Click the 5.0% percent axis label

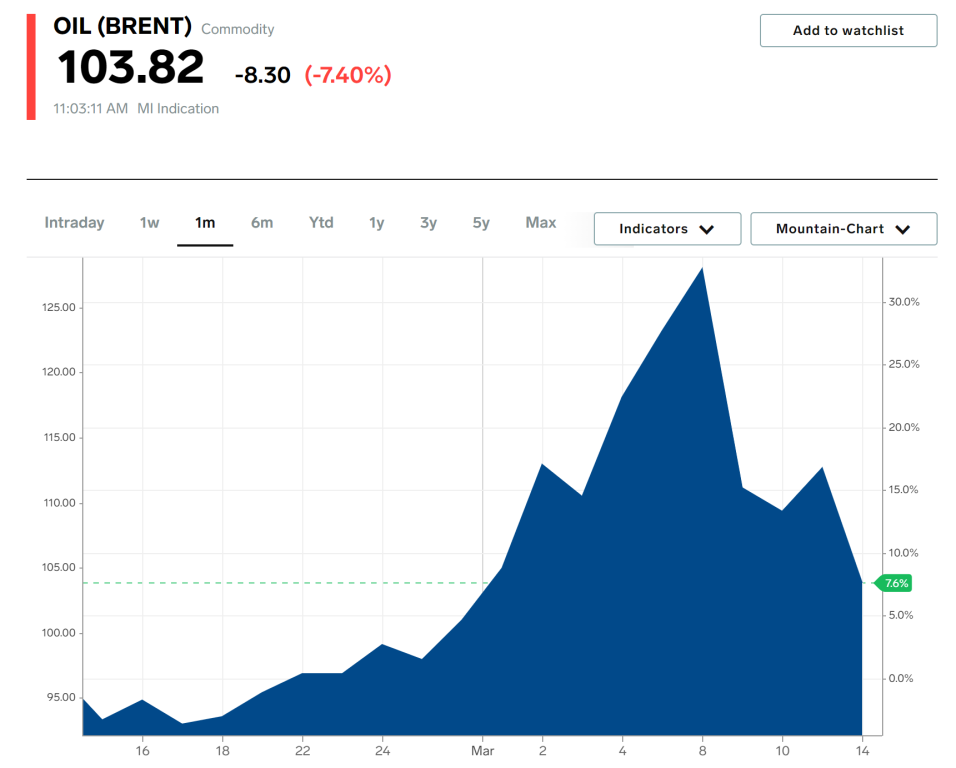(x=901, y=615)
